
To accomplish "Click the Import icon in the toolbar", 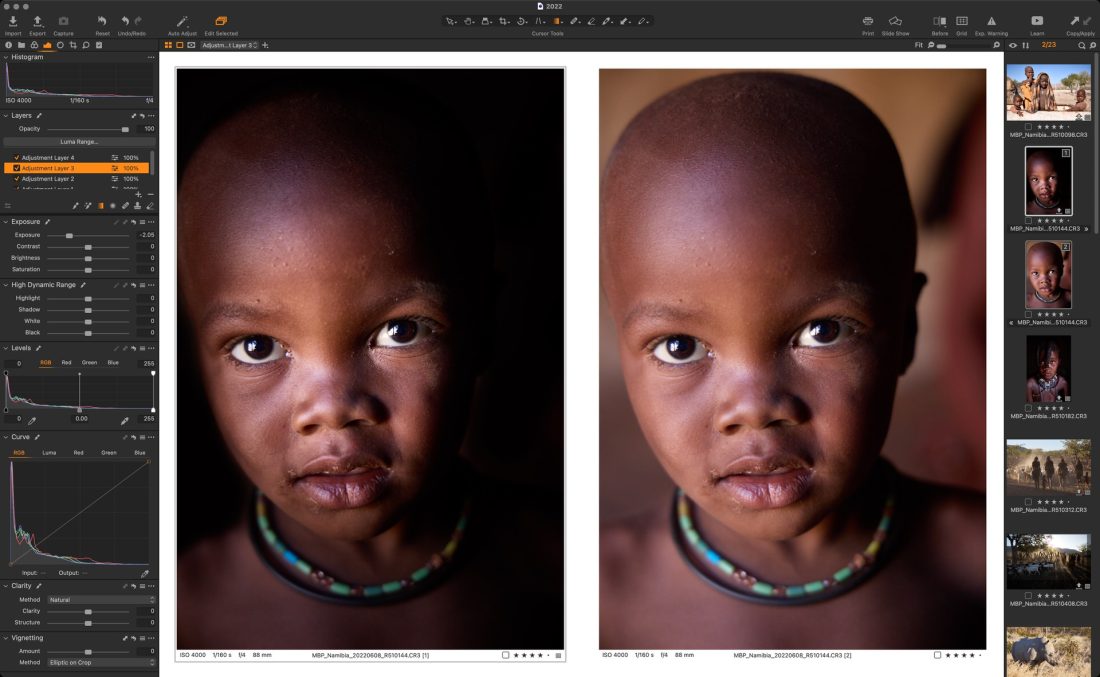I will (13, 21).
